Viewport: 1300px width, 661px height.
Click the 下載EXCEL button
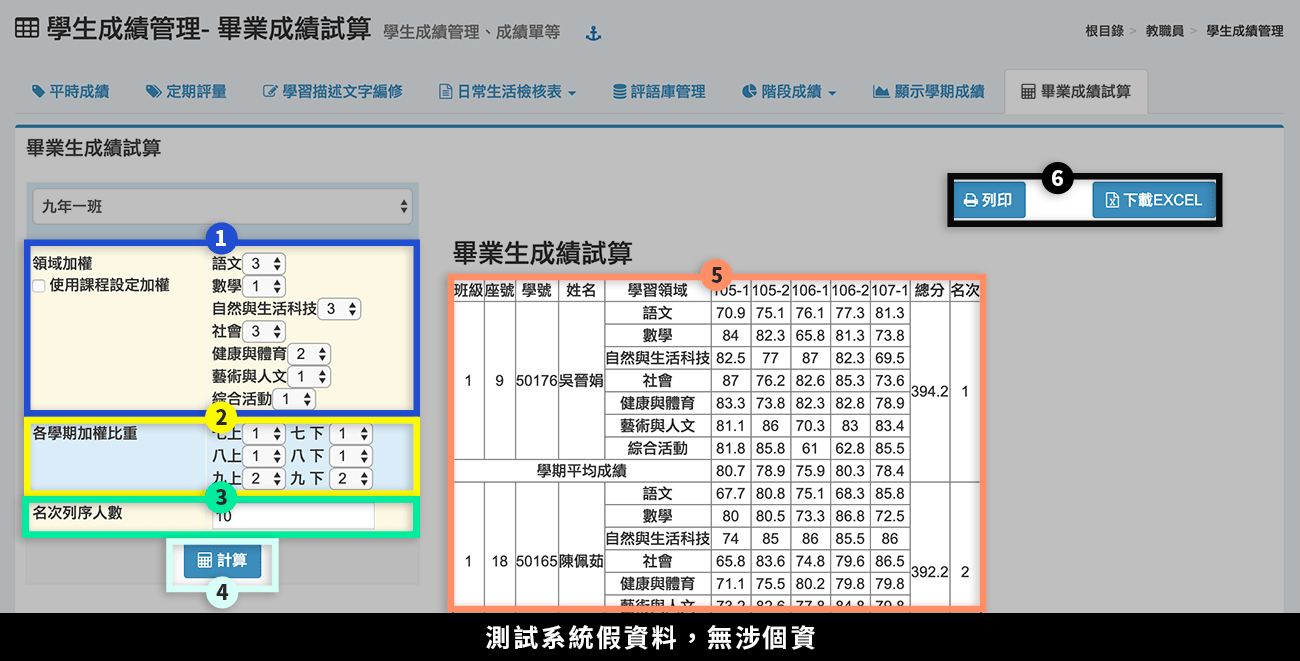coord(1153,200)
